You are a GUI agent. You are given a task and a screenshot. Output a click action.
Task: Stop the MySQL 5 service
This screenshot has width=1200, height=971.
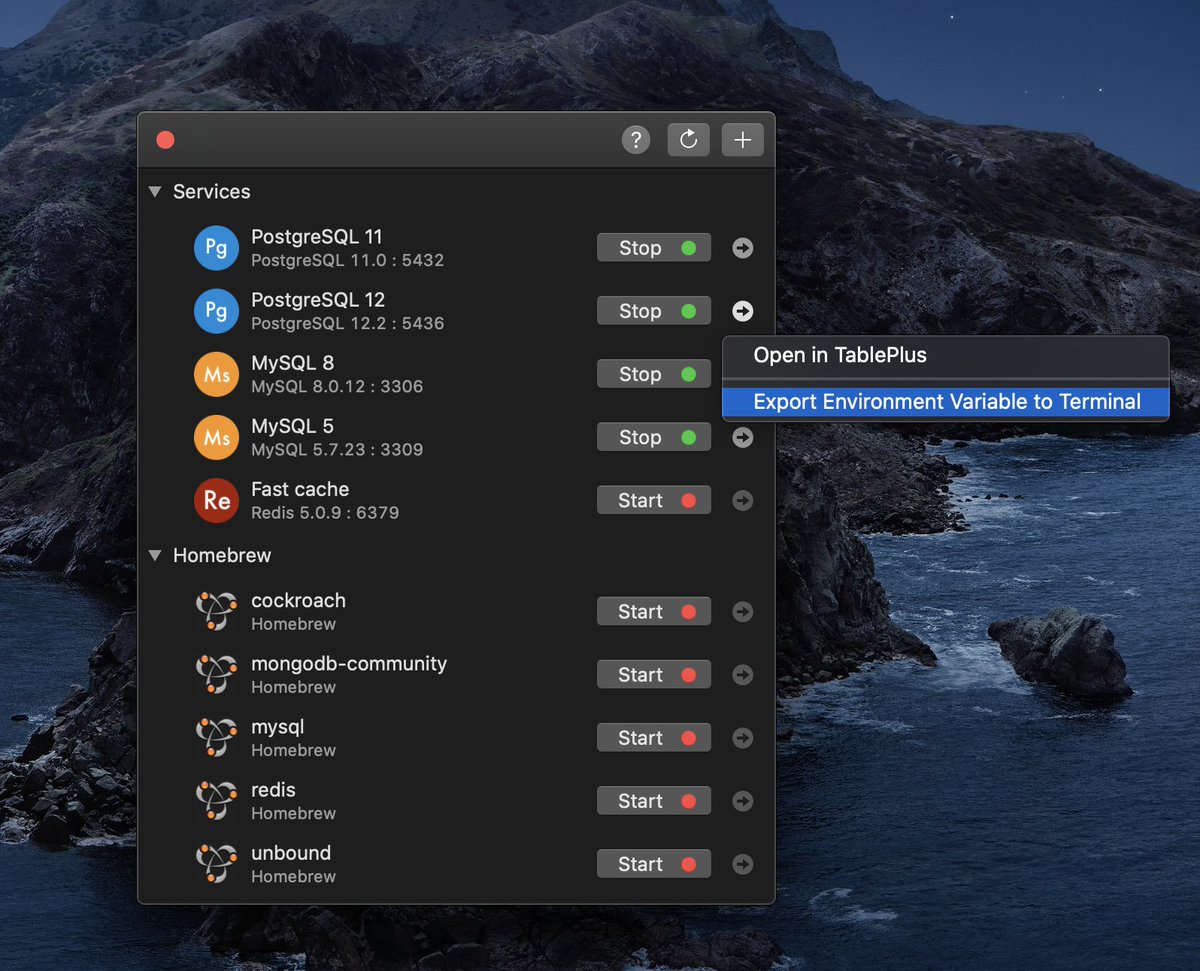pos(654,437)
